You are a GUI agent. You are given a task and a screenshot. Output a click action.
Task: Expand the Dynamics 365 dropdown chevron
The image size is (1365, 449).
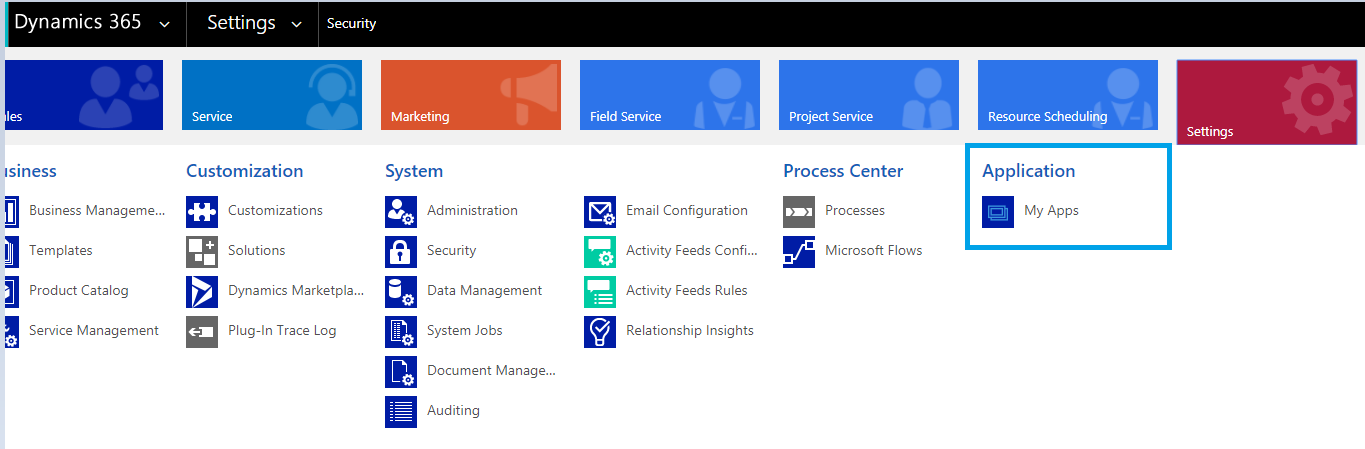(x=165, y=24)
